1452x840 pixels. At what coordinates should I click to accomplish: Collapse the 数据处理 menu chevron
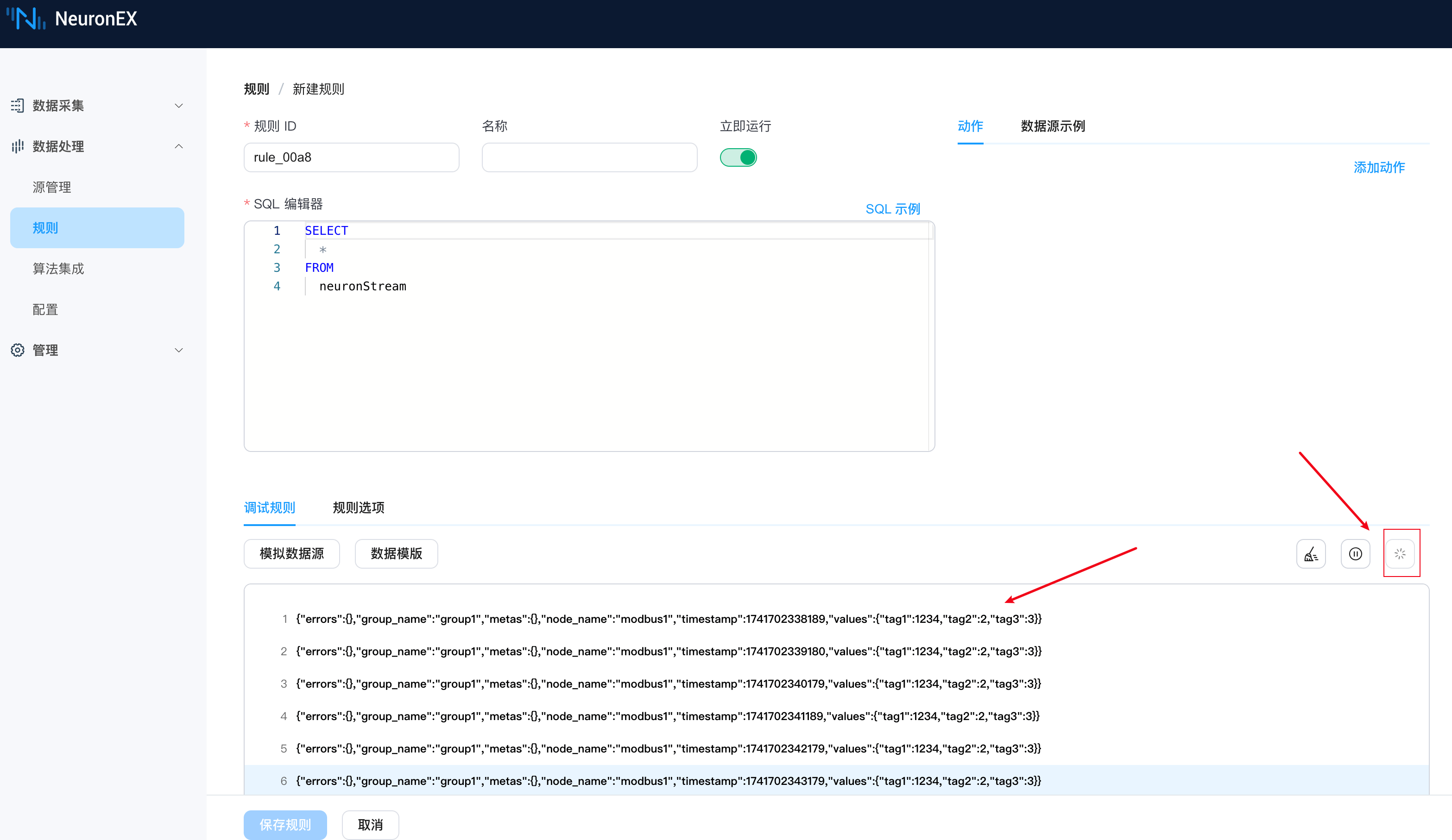tap(179, 146)
